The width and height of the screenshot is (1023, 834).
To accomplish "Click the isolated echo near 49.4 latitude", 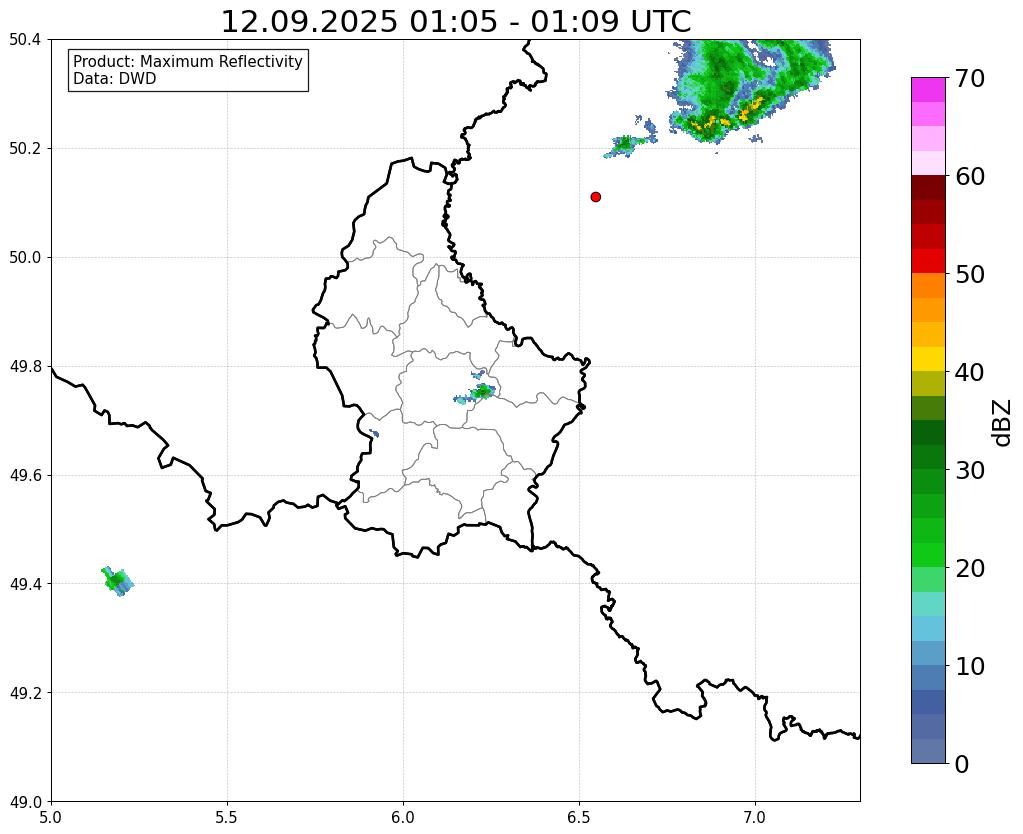I will (x=117, y=581).
